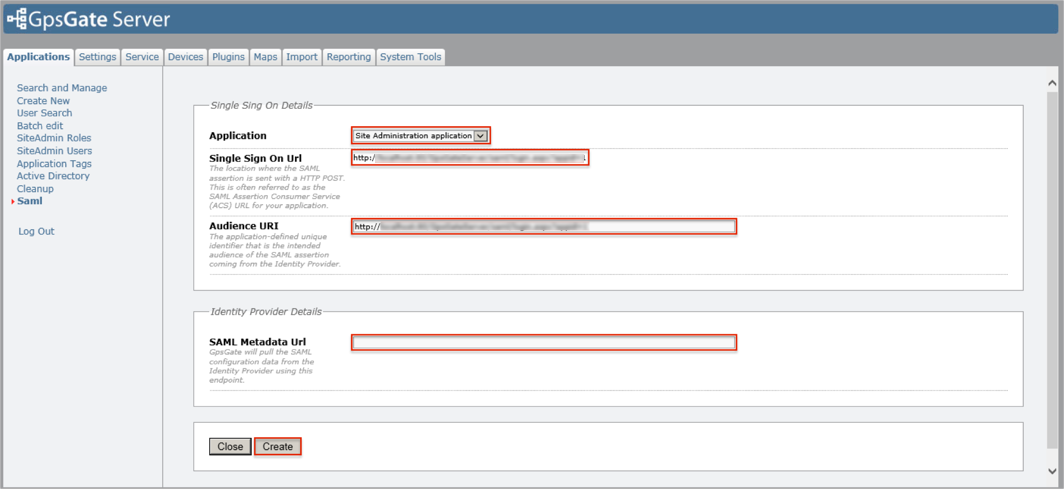
Task: Select the Plugins tab
Action: (x=228, y=57)
